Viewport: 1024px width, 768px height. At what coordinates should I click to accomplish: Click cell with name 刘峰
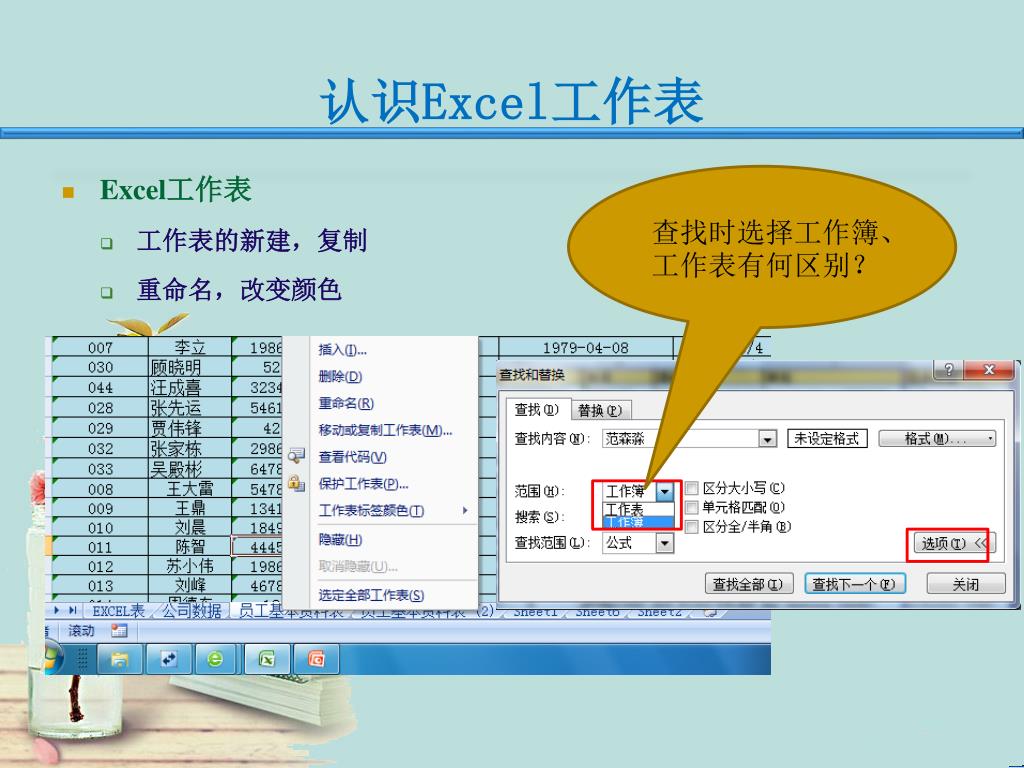point(190,585)
